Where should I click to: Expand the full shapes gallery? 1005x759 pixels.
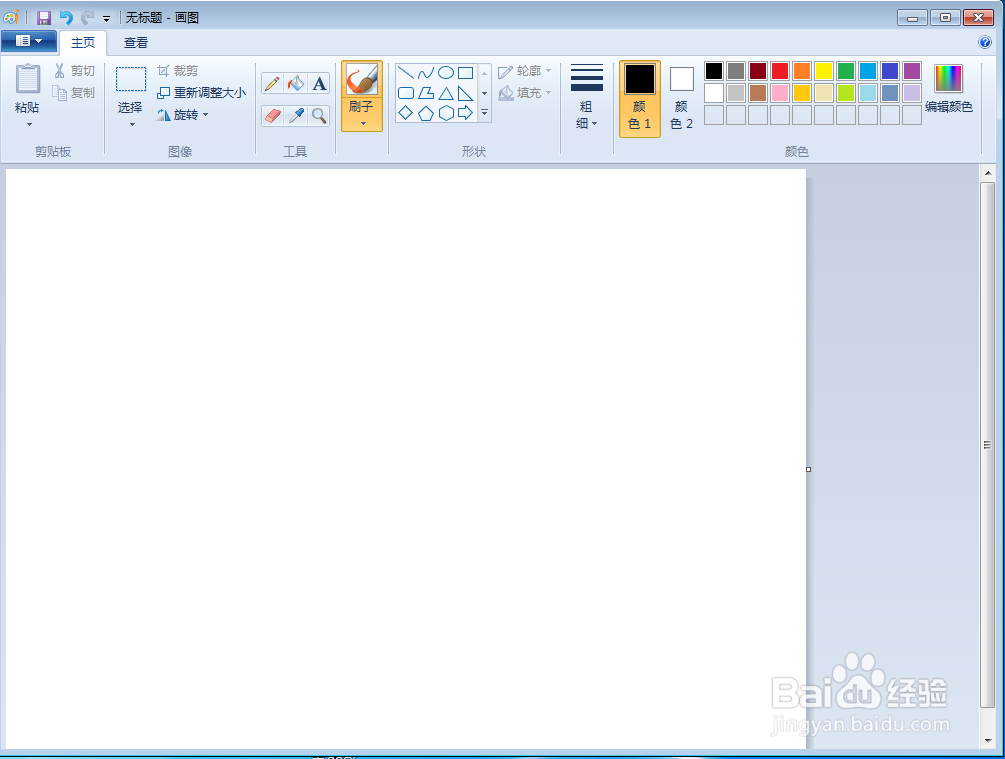coord(485,113)
